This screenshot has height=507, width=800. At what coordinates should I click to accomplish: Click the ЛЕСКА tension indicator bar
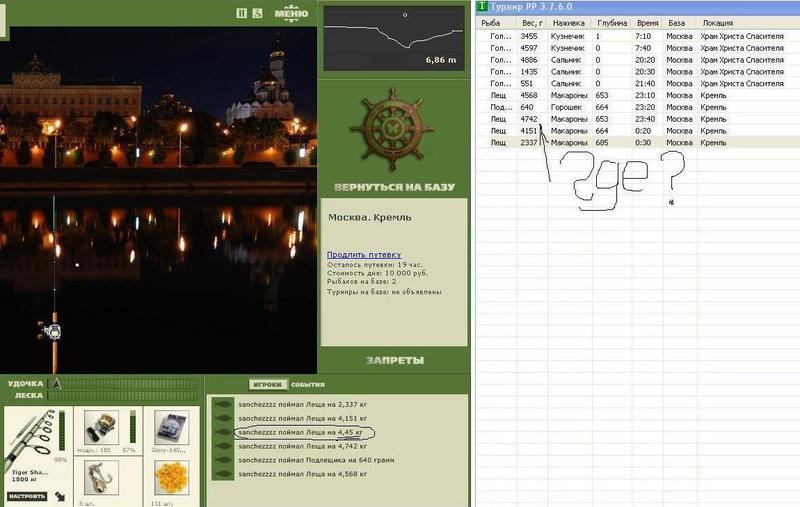tap(123, 395)
